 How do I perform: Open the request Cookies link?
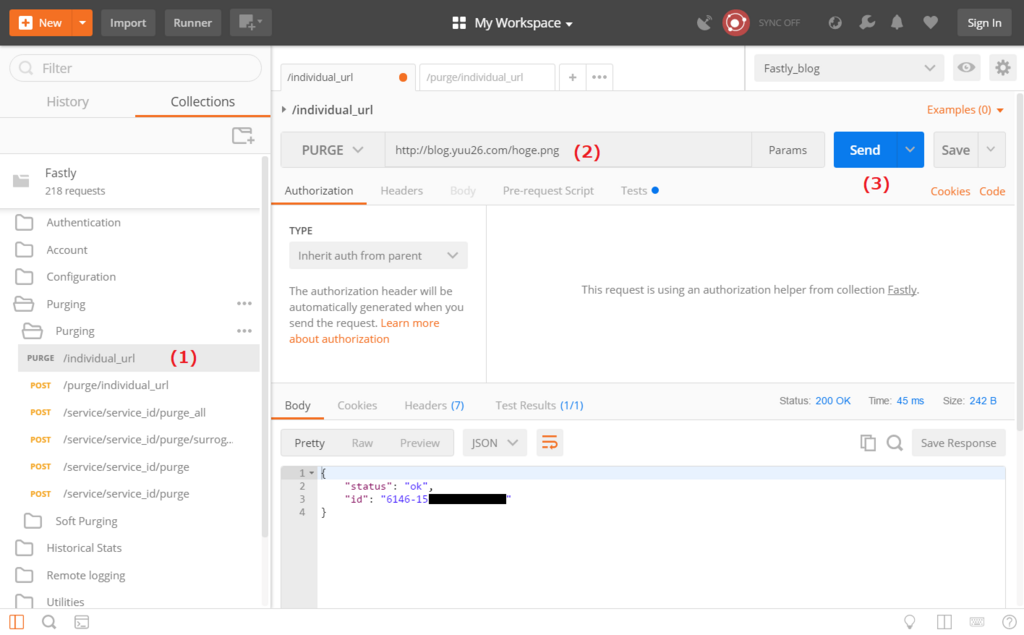tap(950, 191)
